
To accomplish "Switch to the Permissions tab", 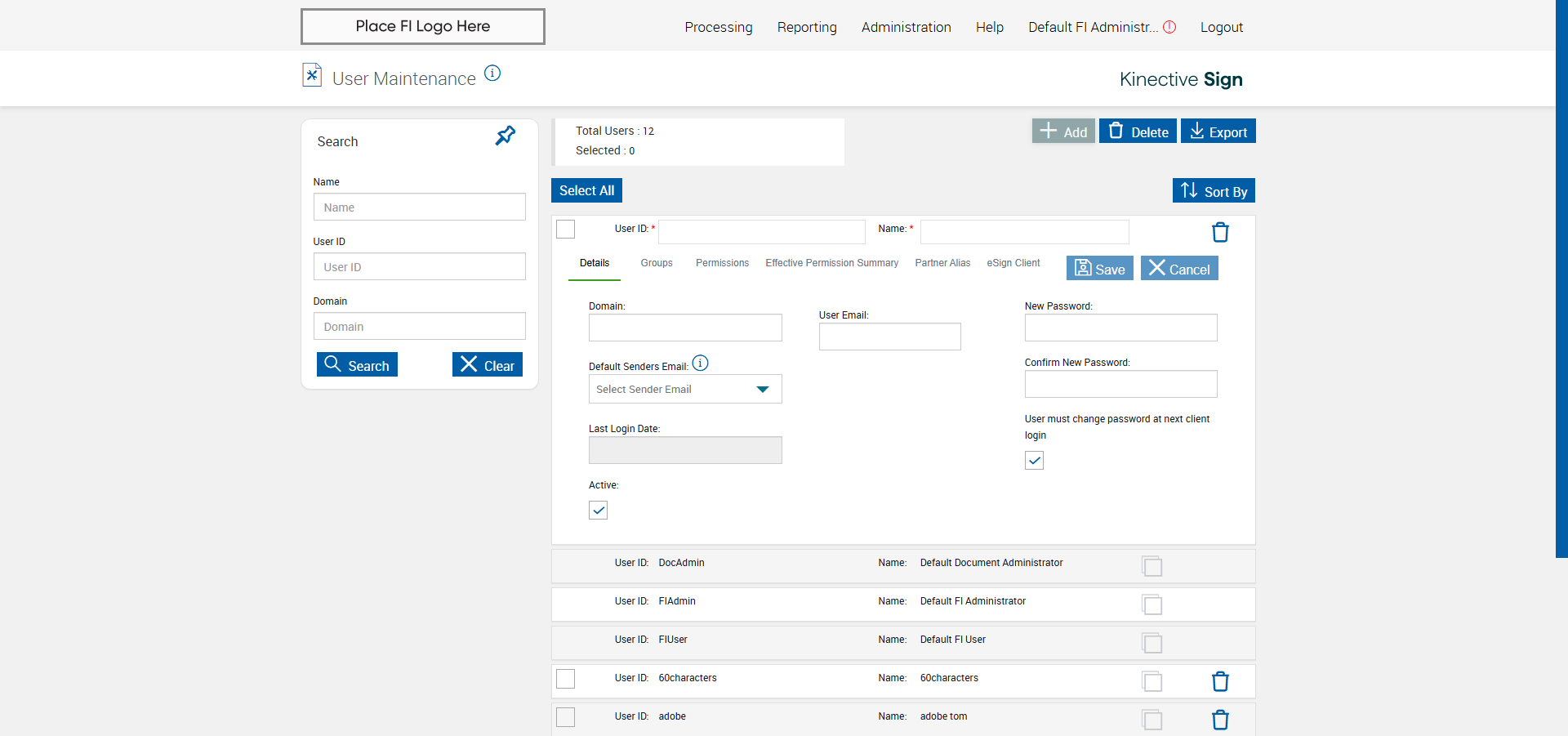I will [x=722, y=263].
